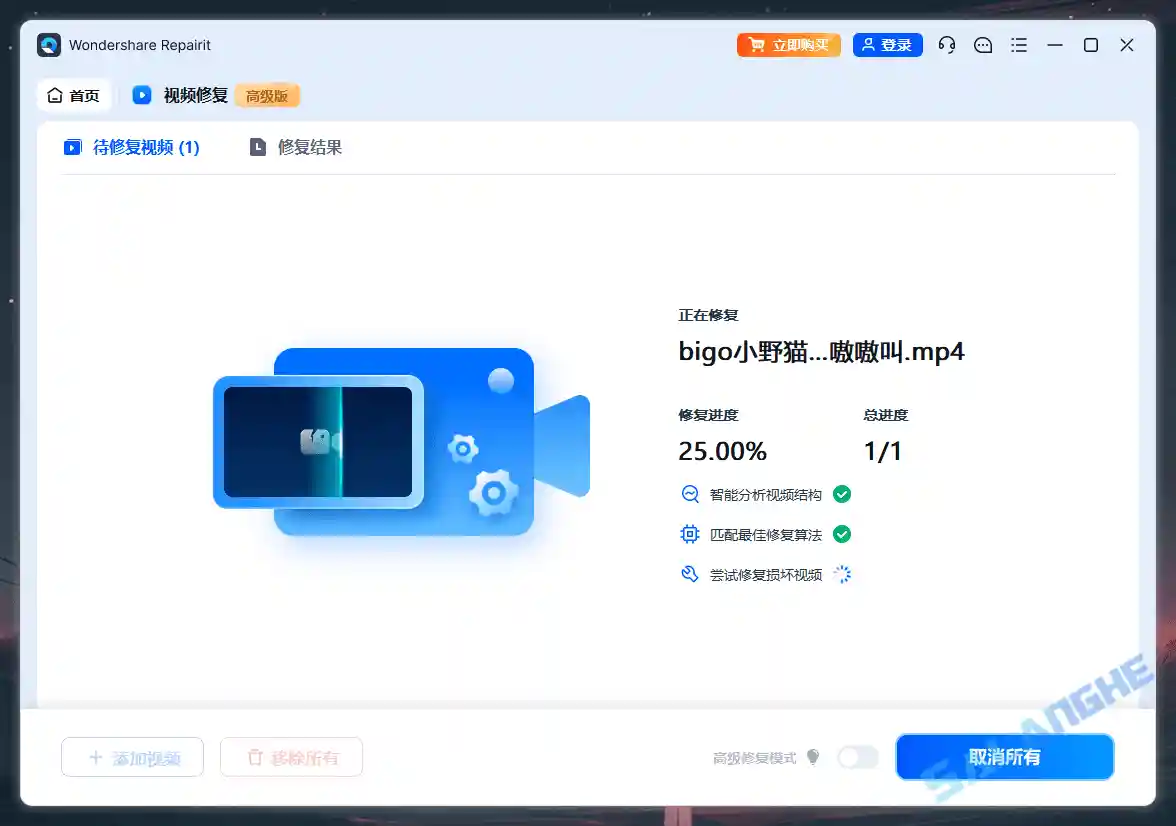The image size is (1176, 826).
Task: Click the green checkmark beside 匹配最佳修复算法
Action: click(x=841, y=534)
